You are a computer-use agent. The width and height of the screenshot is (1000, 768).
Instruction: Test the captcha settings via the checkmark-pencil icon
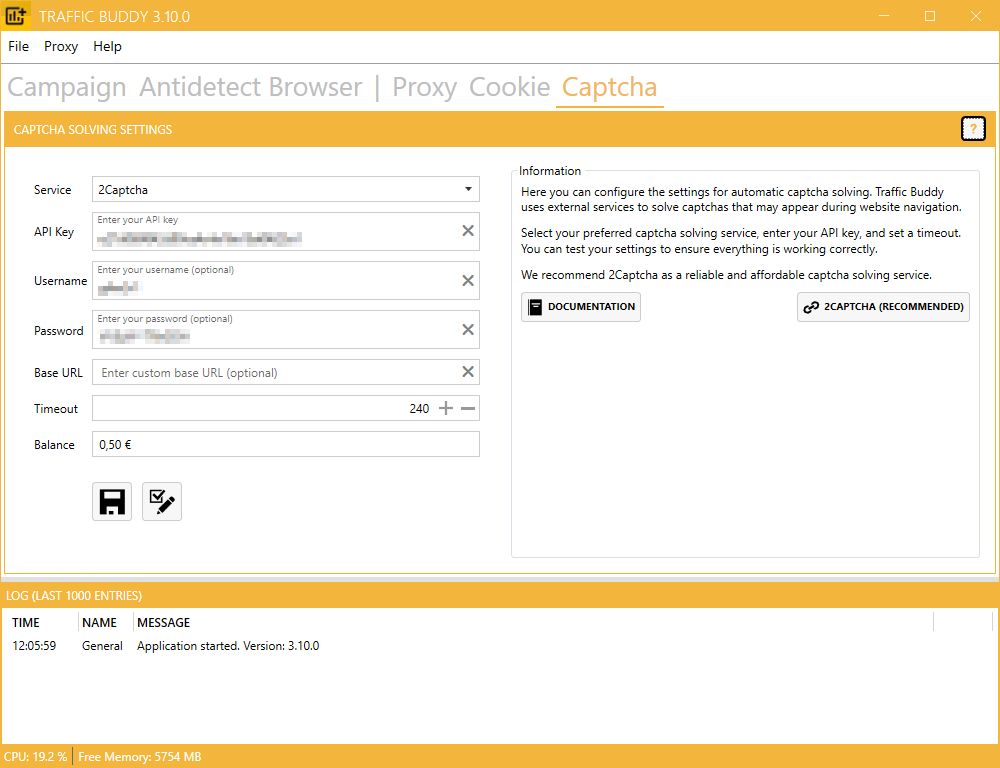[x=161, y=501]
